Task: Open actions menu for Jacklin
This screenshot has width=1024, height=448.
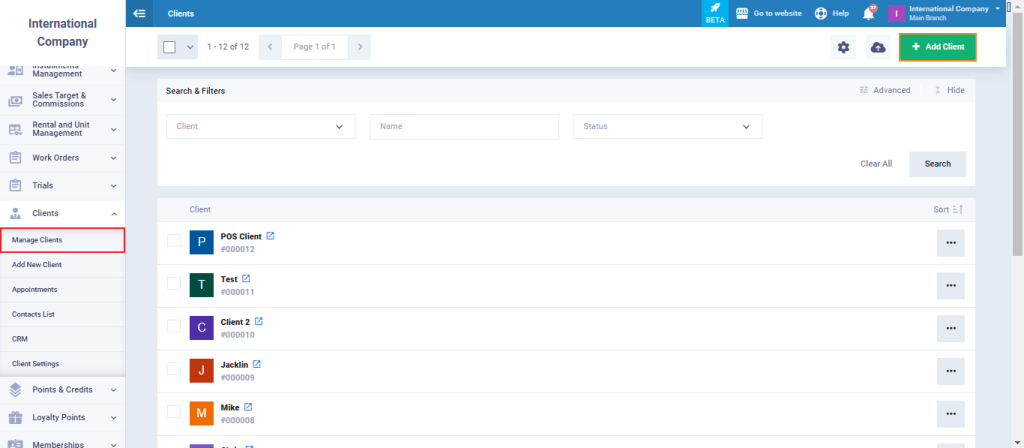Action: (x=951, y=371)
